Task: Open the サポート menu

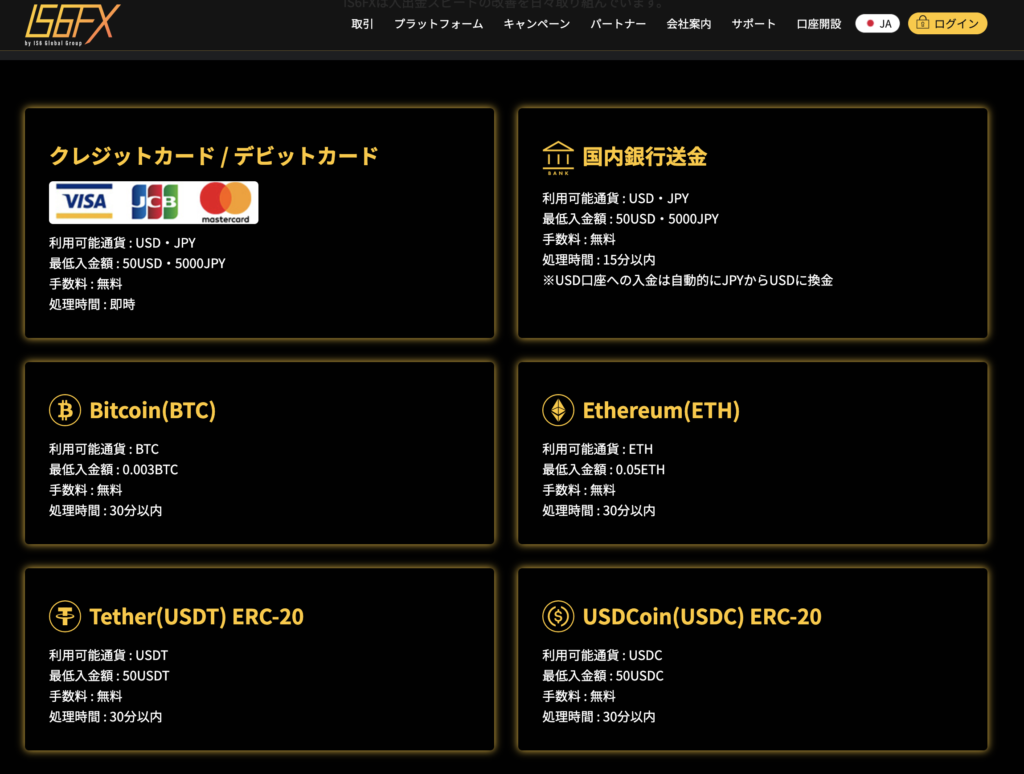Action: point(753,24)
